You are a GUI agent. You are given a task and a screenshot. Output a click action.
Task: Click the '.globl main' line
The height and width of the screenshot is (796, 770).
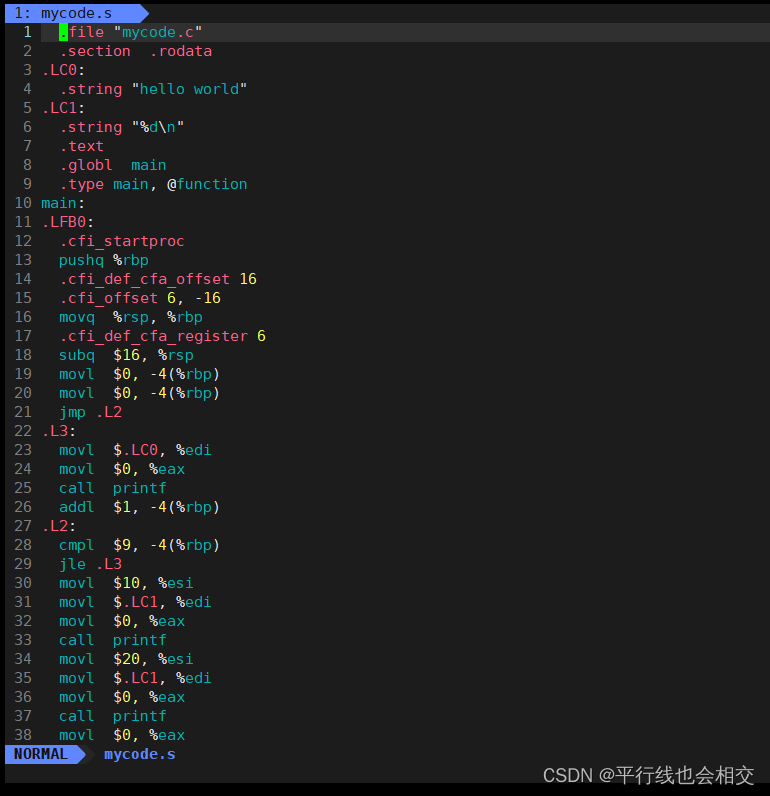tap(113, 165)
